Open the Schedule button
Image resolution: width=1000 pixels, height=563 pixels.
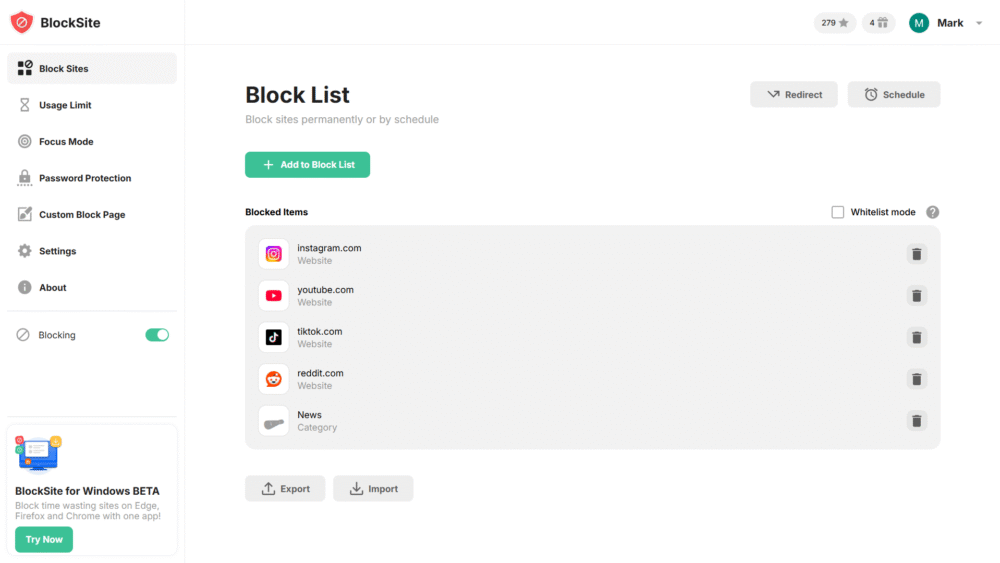[894, 94]
